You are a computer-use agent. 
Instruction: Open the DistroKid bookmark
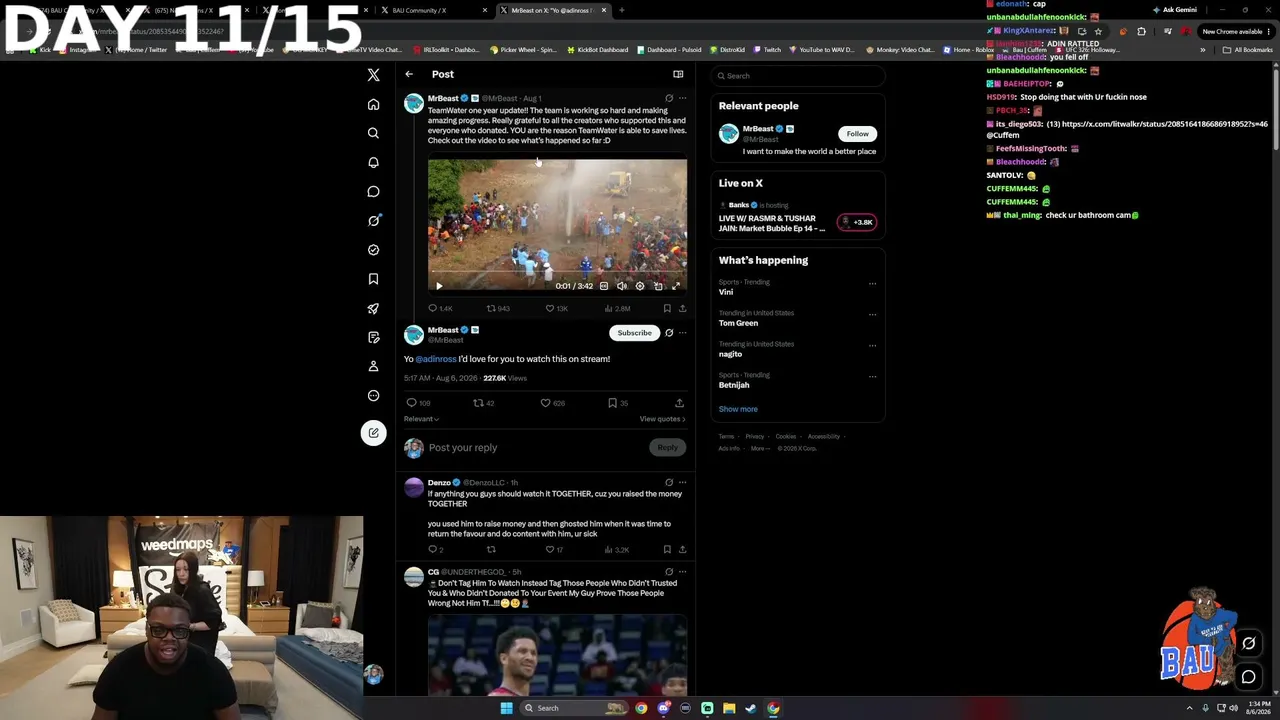727,49
